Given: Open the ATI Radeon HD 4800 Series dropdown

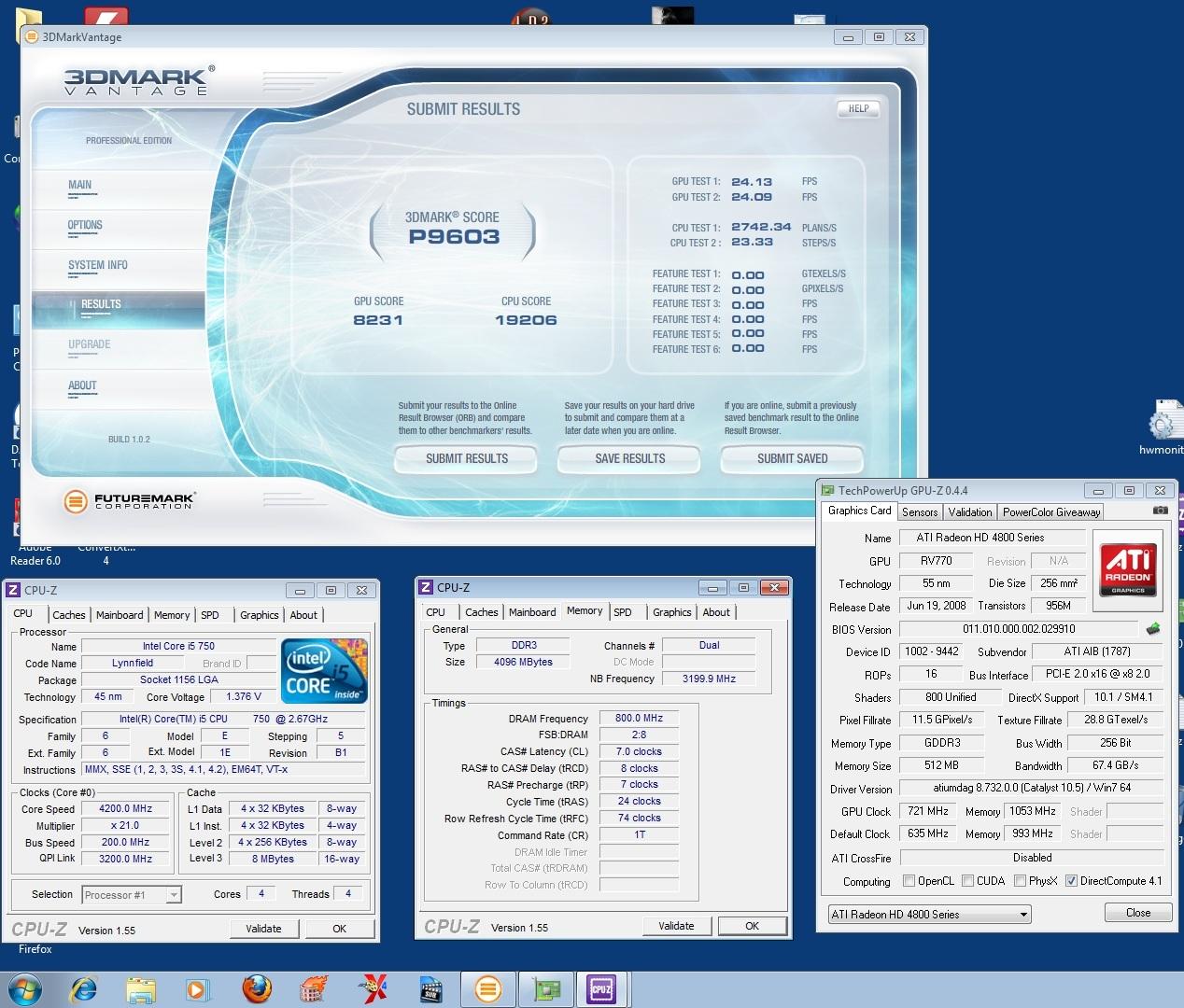Looking at the screenshot, I should 929,915.
